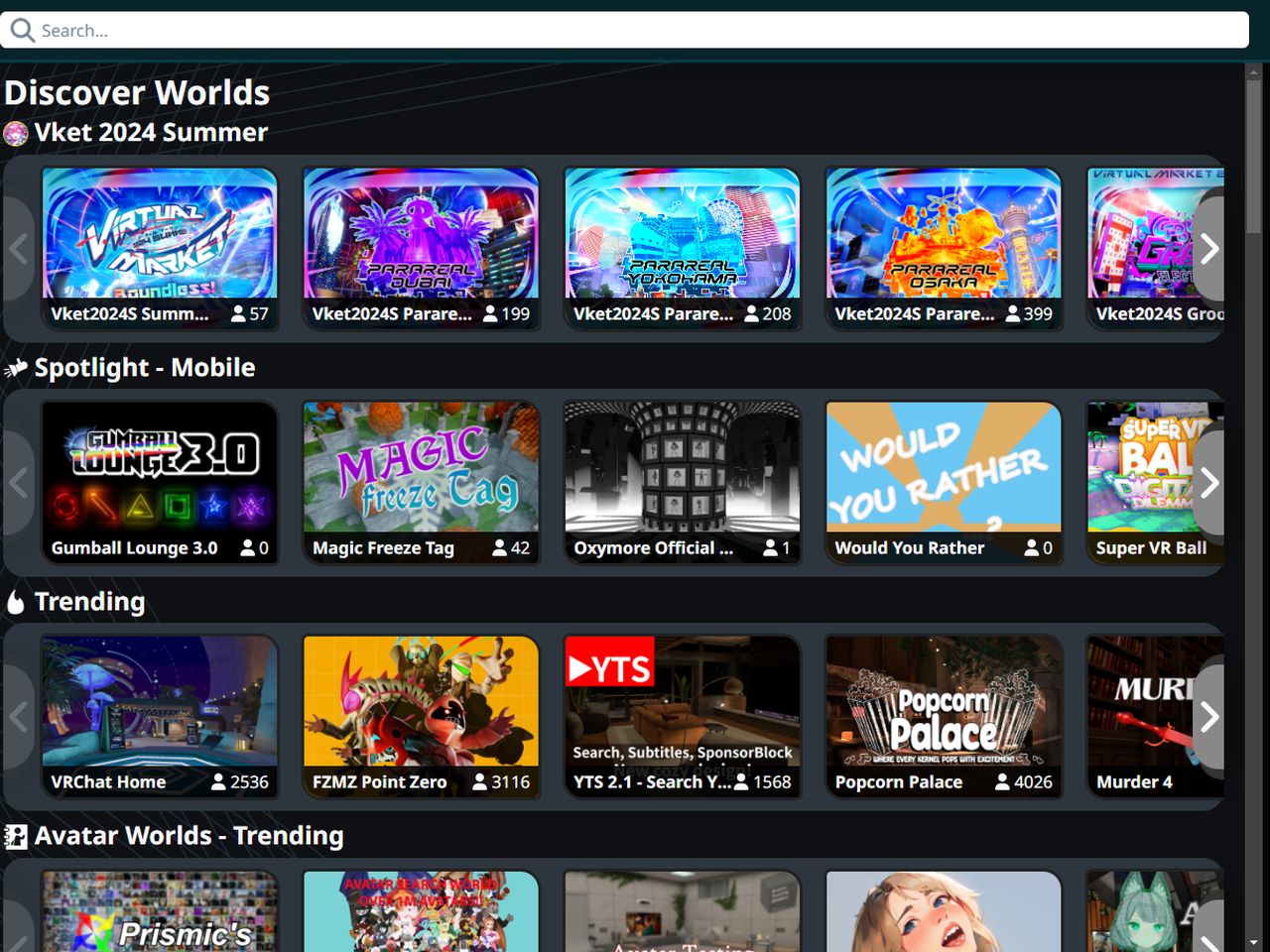Open Murder 4 world card
This screenshot has height=952, width=1270.
point(1155,716)
